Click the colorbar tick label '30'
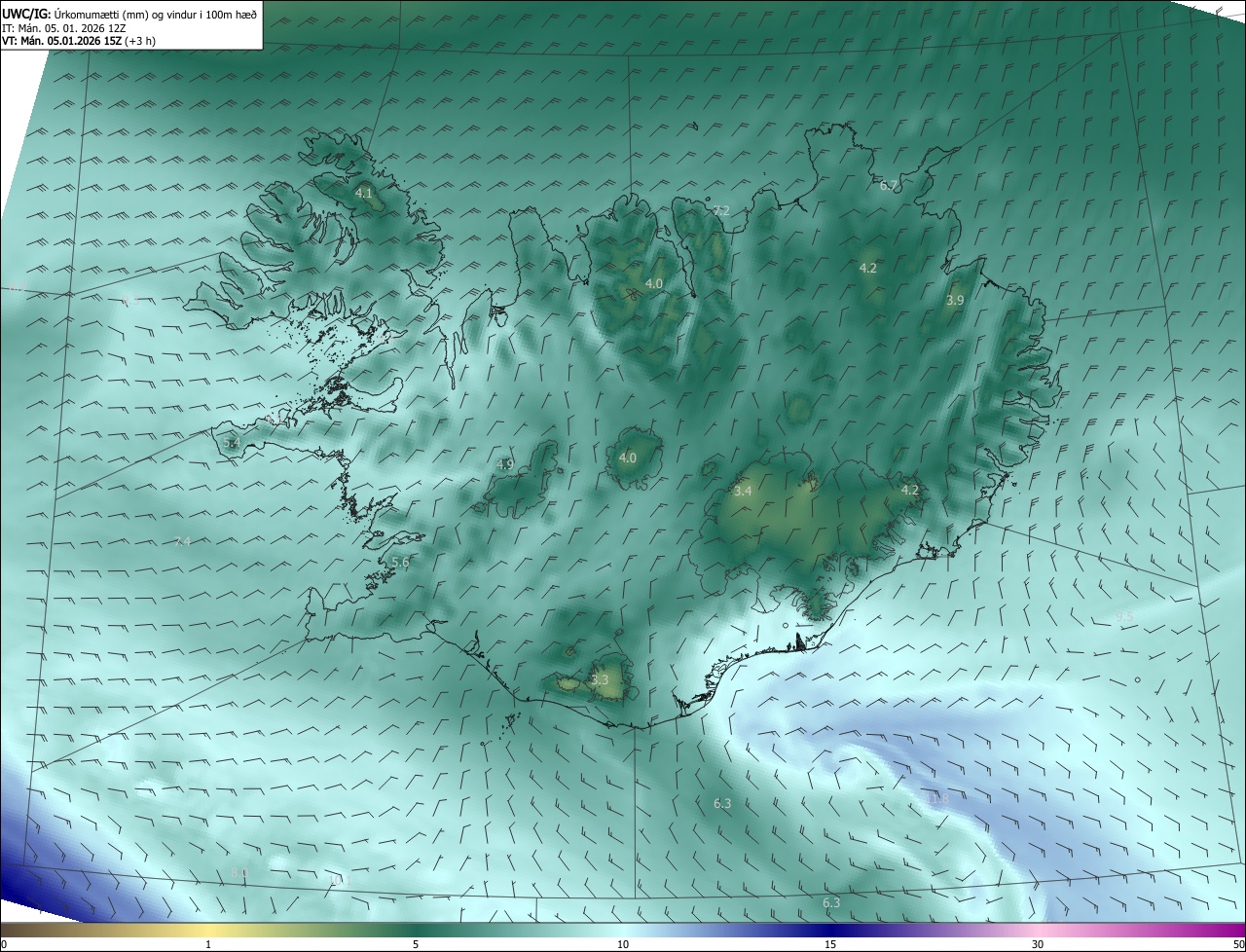This screenshot has height=952, width=1246. (1038, 944)
